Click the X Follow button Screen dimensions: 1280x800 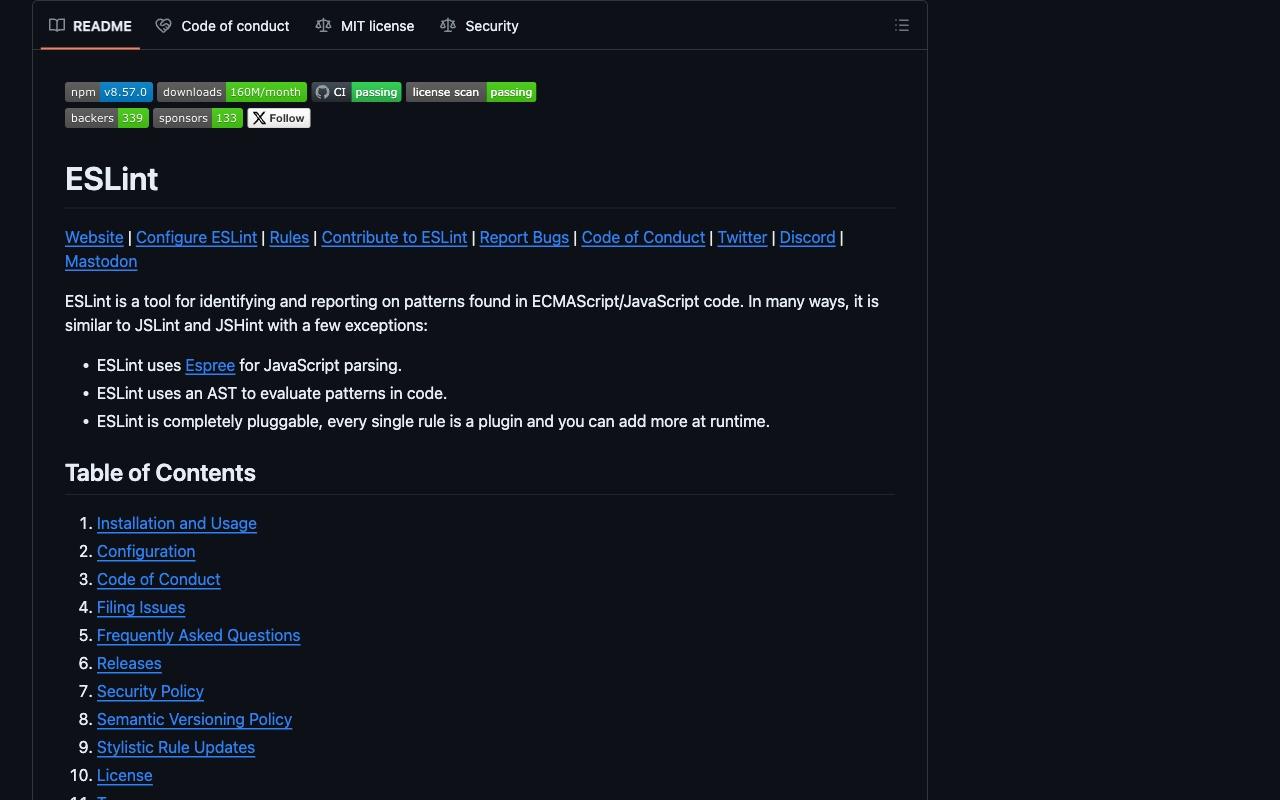click(279, 118)
